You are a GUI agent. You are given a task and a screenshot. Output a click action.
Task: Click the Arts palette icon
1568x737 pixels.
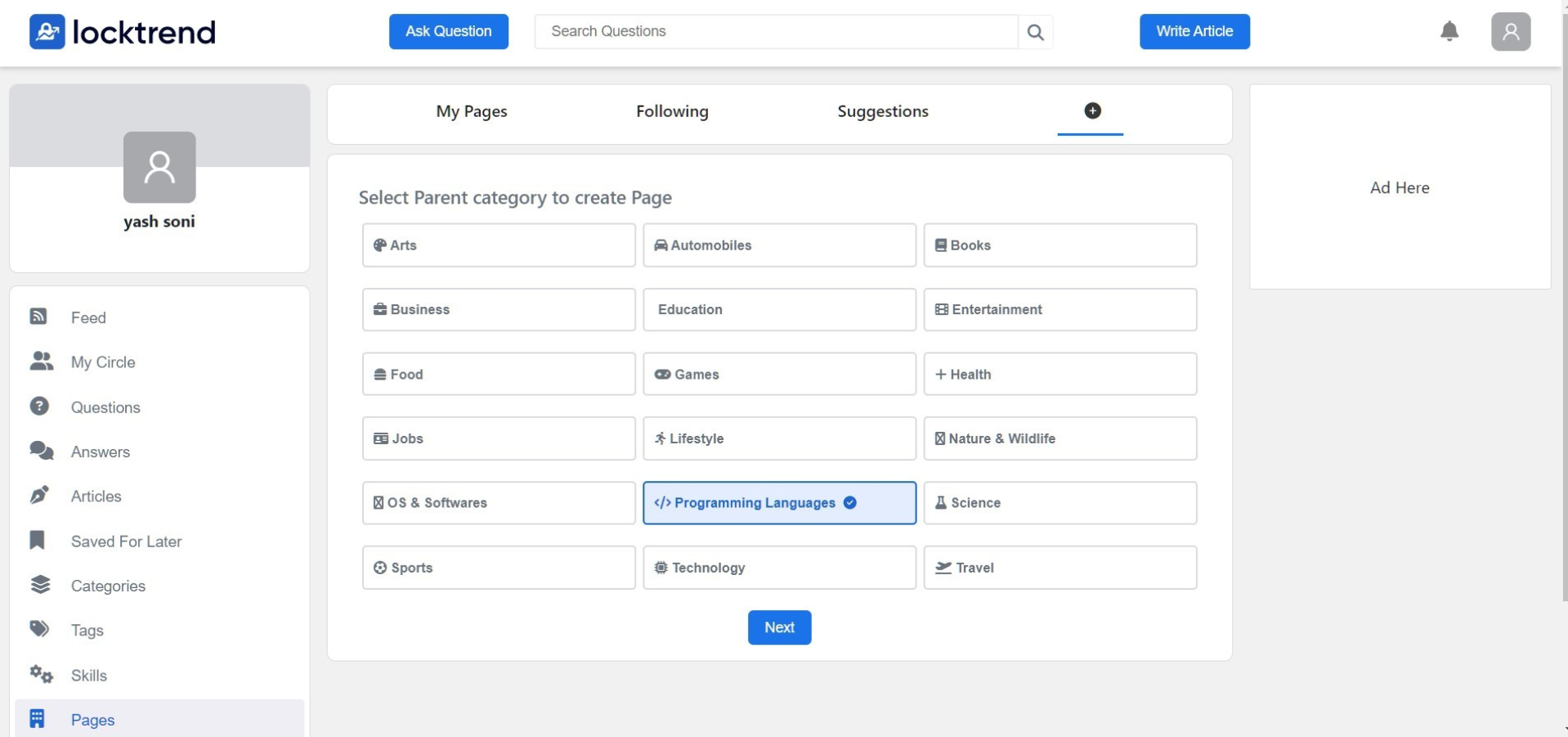point(380,245)
